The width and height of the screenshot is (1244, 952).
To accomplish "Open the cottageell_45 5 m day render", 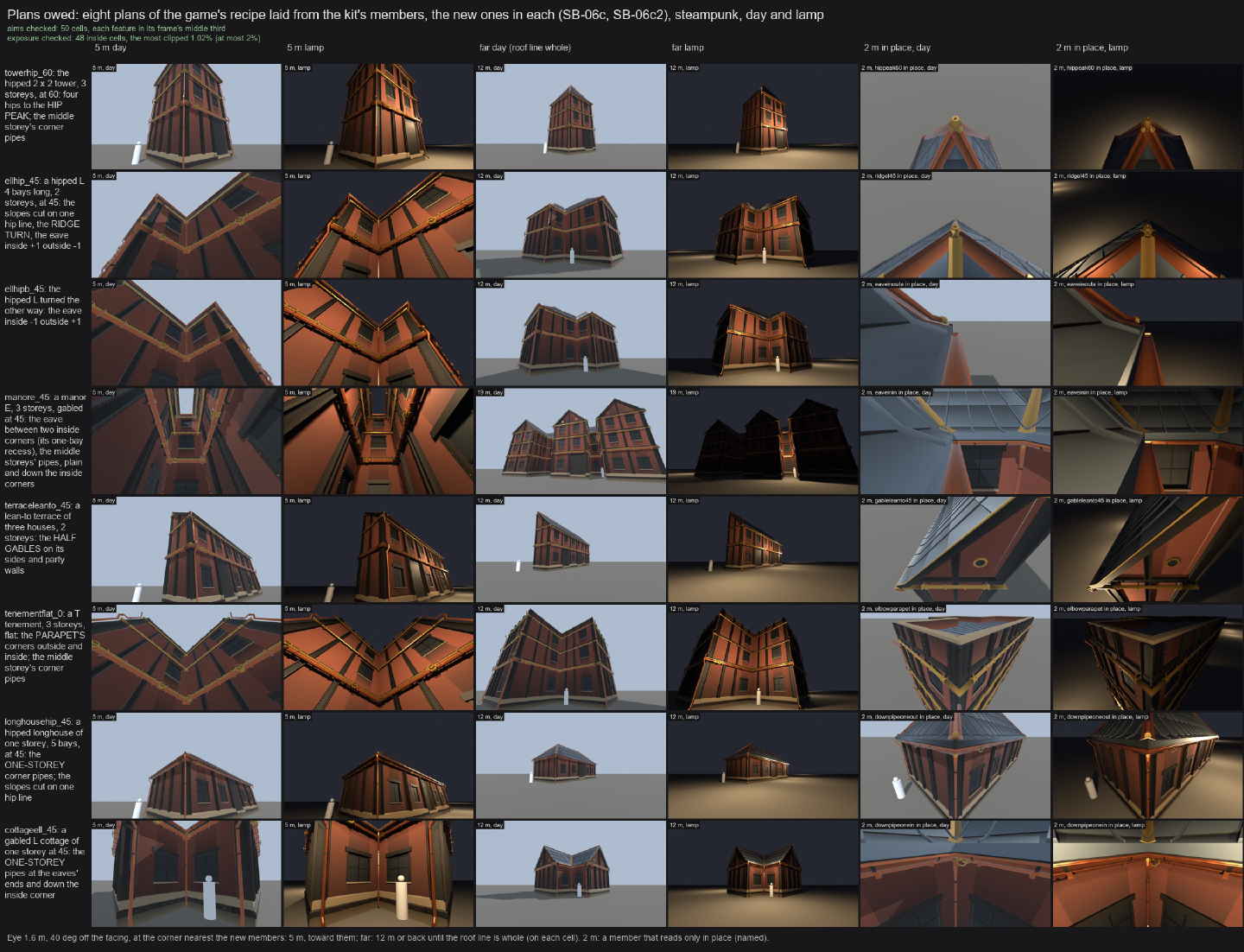I will (187, 873).
